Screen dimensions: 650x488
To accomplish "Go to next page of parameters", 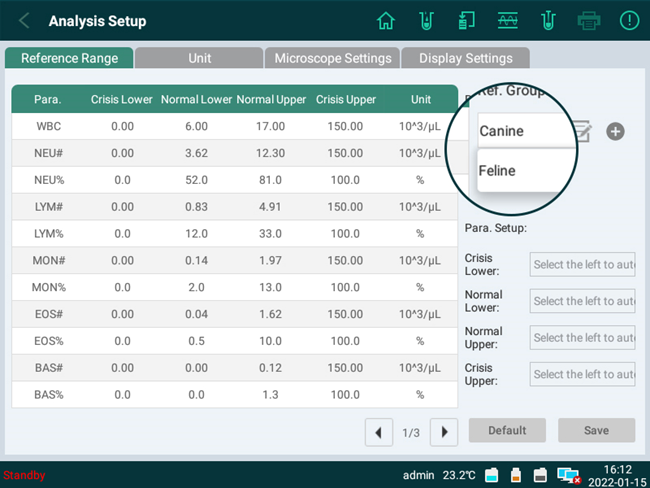I will [443, 432].
